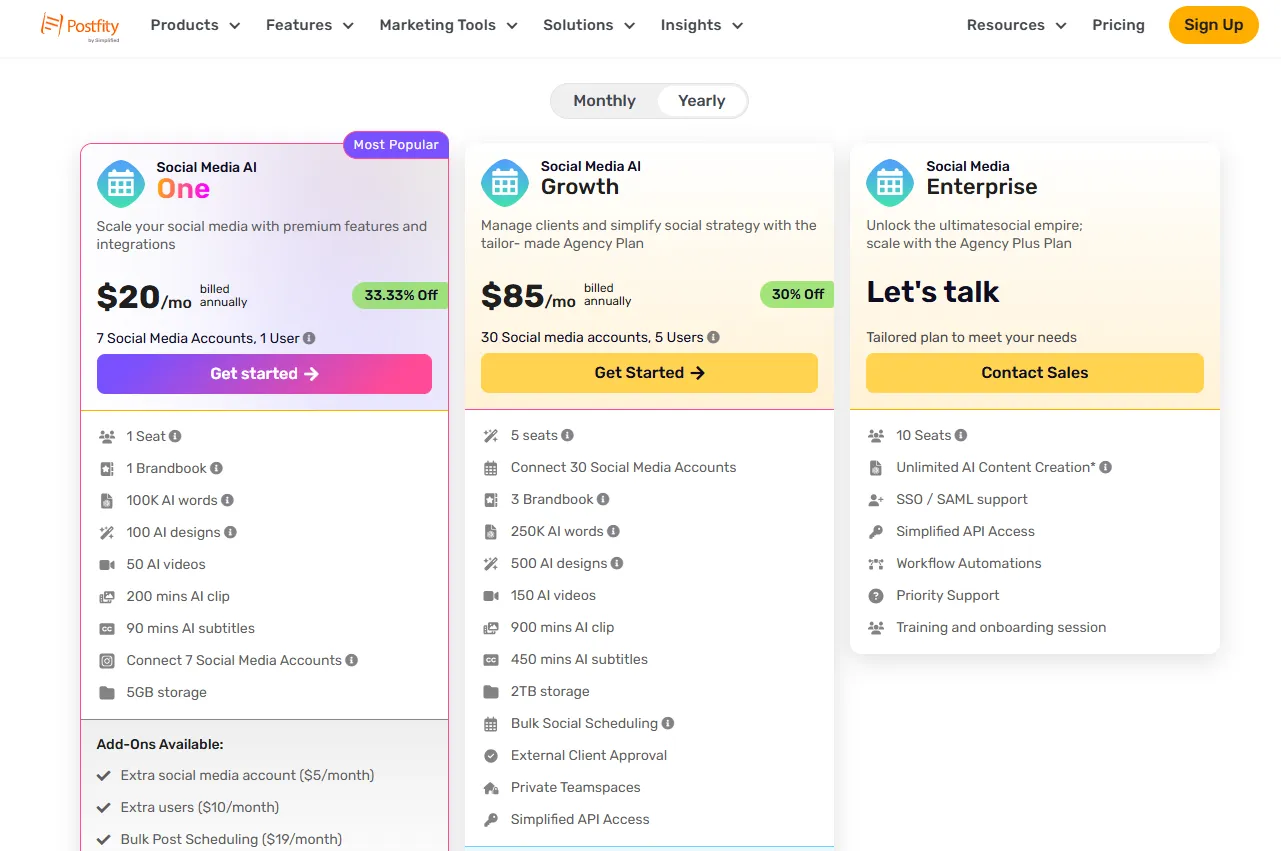Click the Contact Sales button
The height and width of the screenshot is (851, 1281).
(1034, 373)
